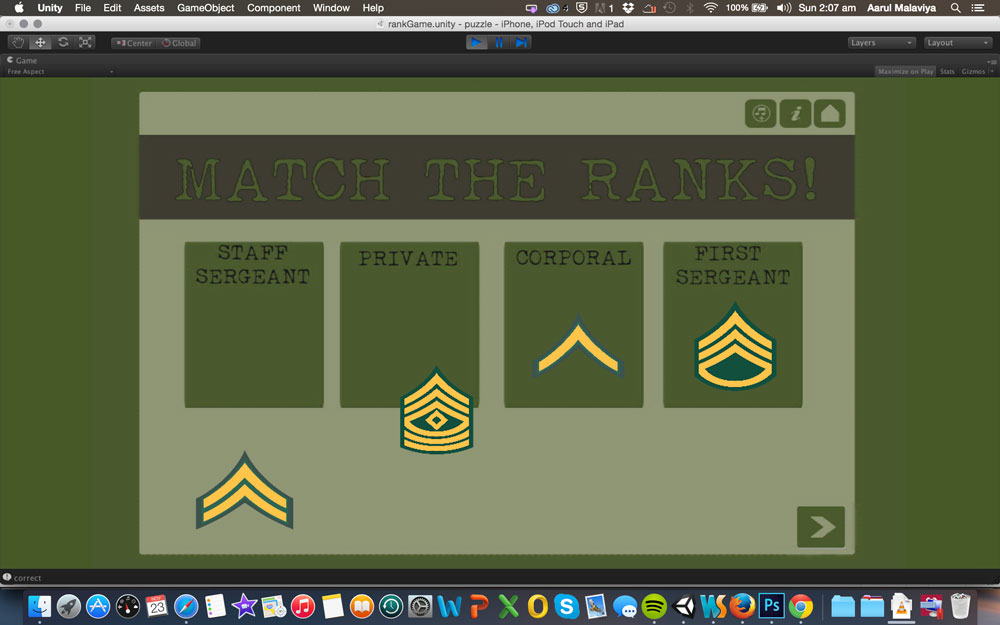Open the Layers dropdown
1000x625 pixels.
click(881, 43)
